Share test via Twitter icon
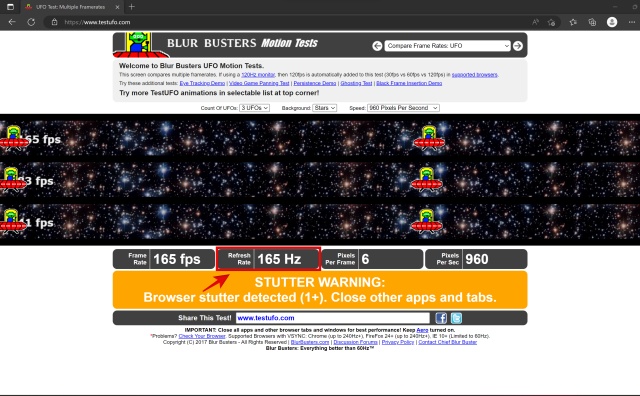Image resolution: width=640 pixels, height=396 pixels. 456,318
